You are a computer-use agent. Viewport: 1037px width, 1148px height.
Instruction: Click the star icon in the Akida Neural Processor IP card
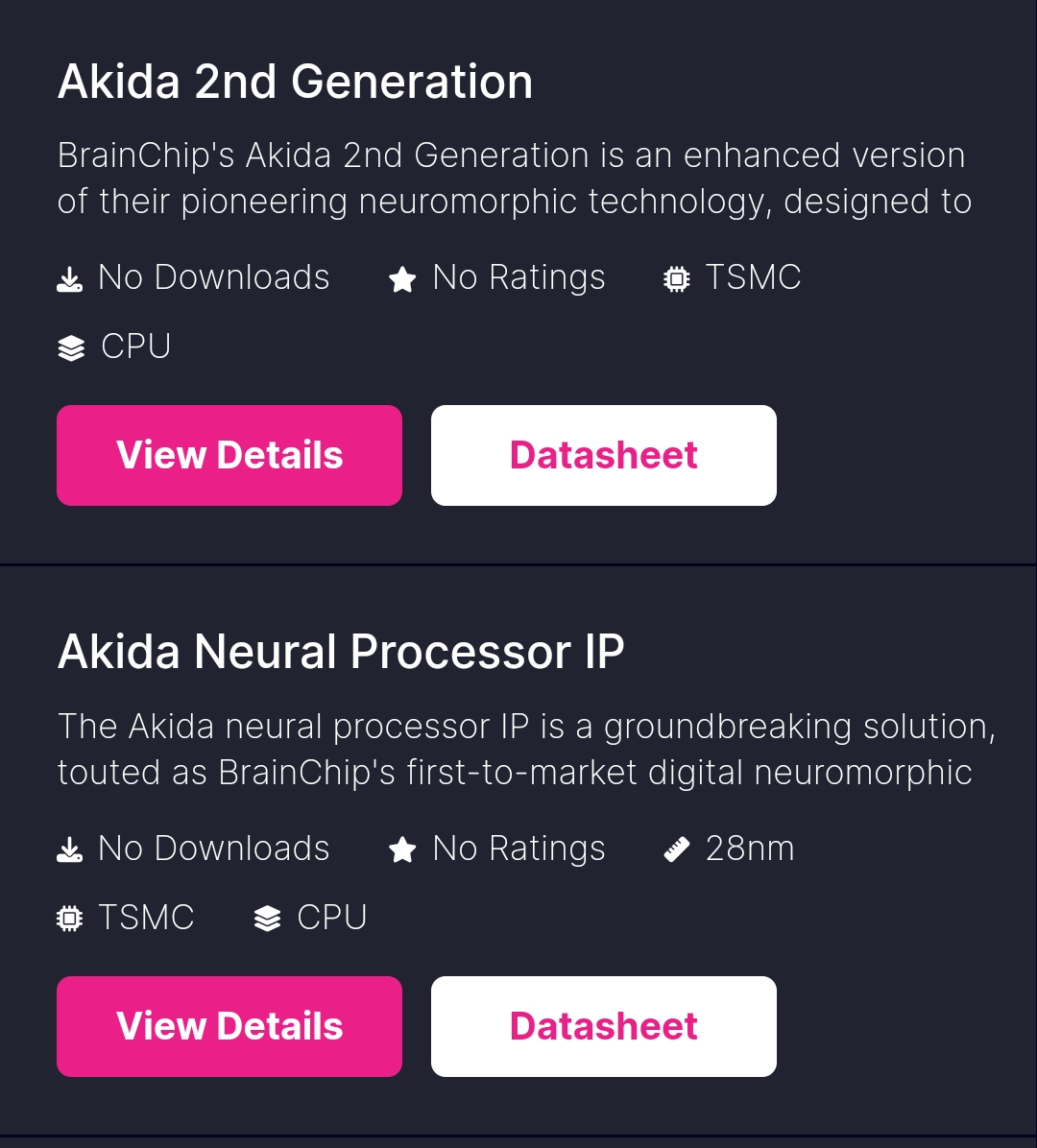[402, 850]
